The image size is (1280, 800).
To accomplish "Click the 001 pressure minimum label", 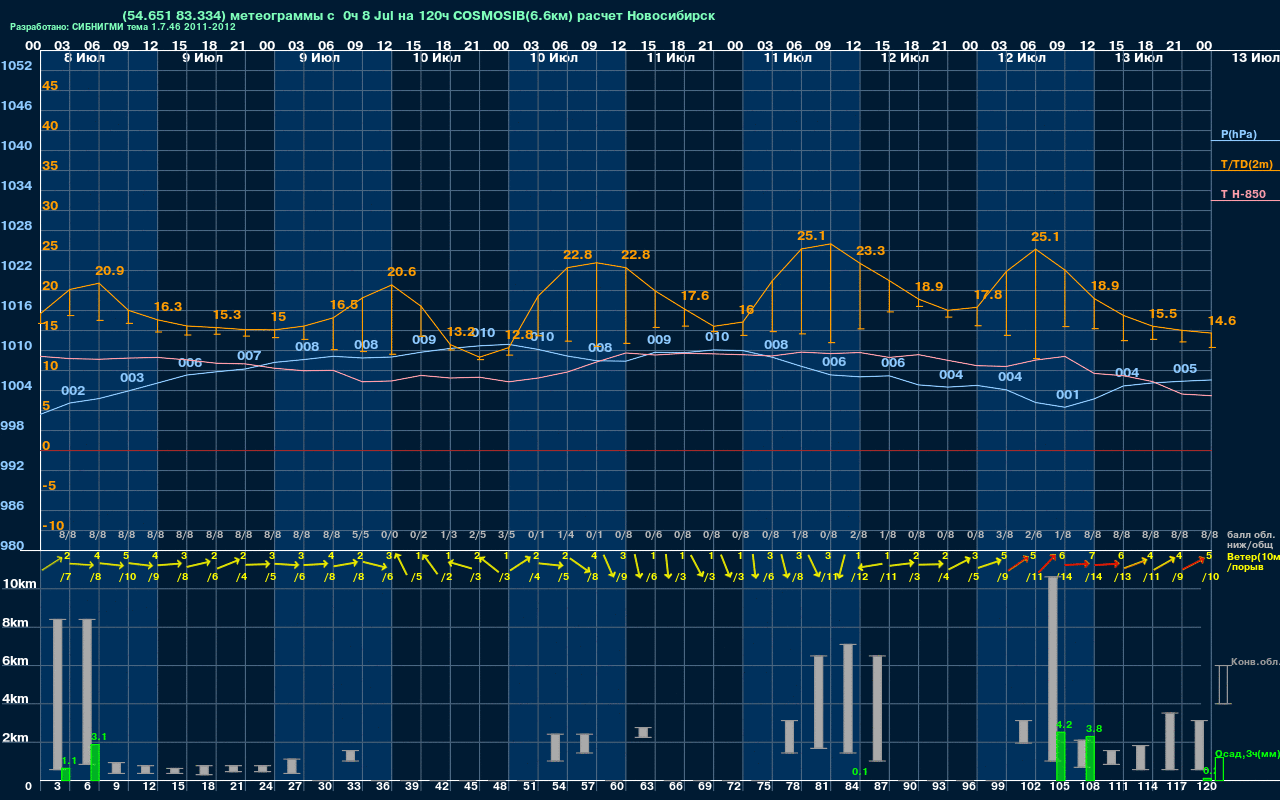I will [x=1068, y=395].
